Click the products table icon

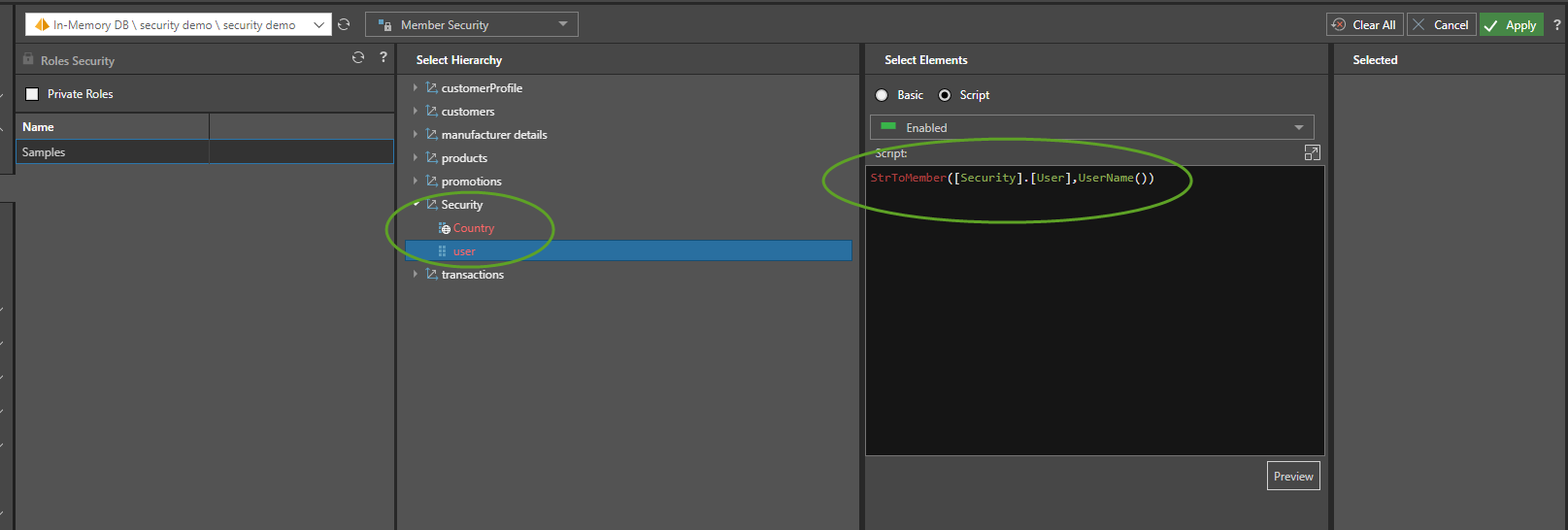click(431, 157)
